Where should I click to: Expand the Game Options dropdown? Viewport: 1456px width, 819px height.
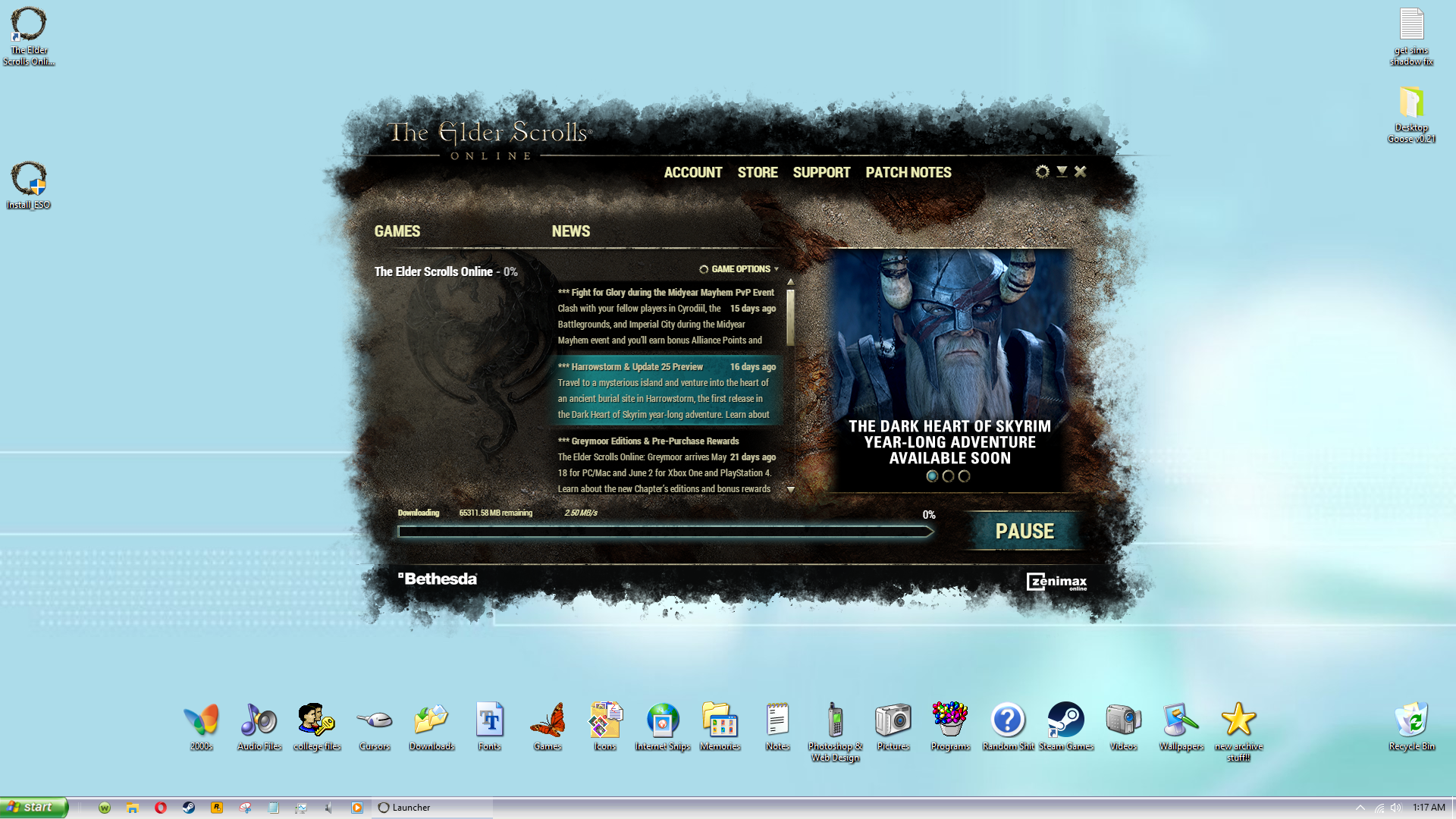coord(739,269)
